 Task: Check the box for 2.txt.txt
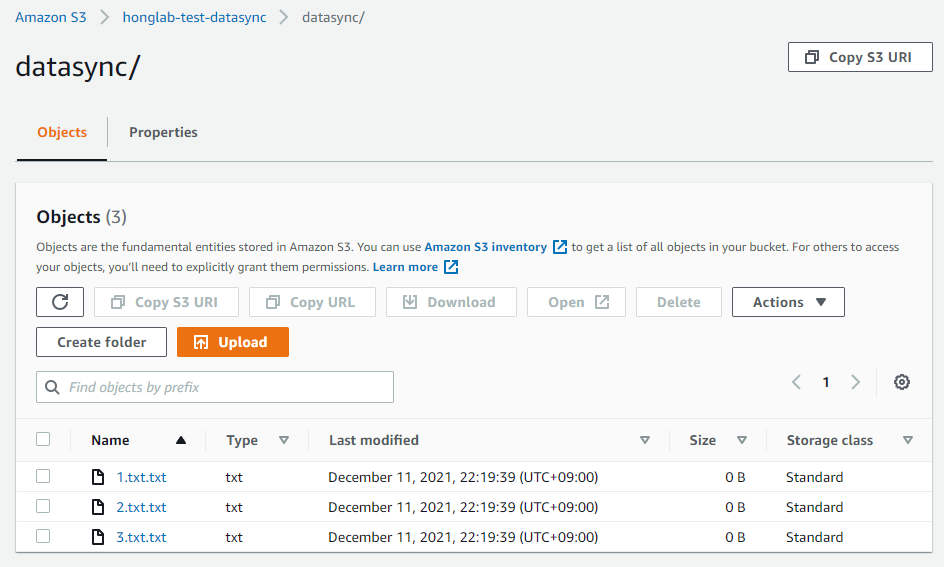coord(43,507)
